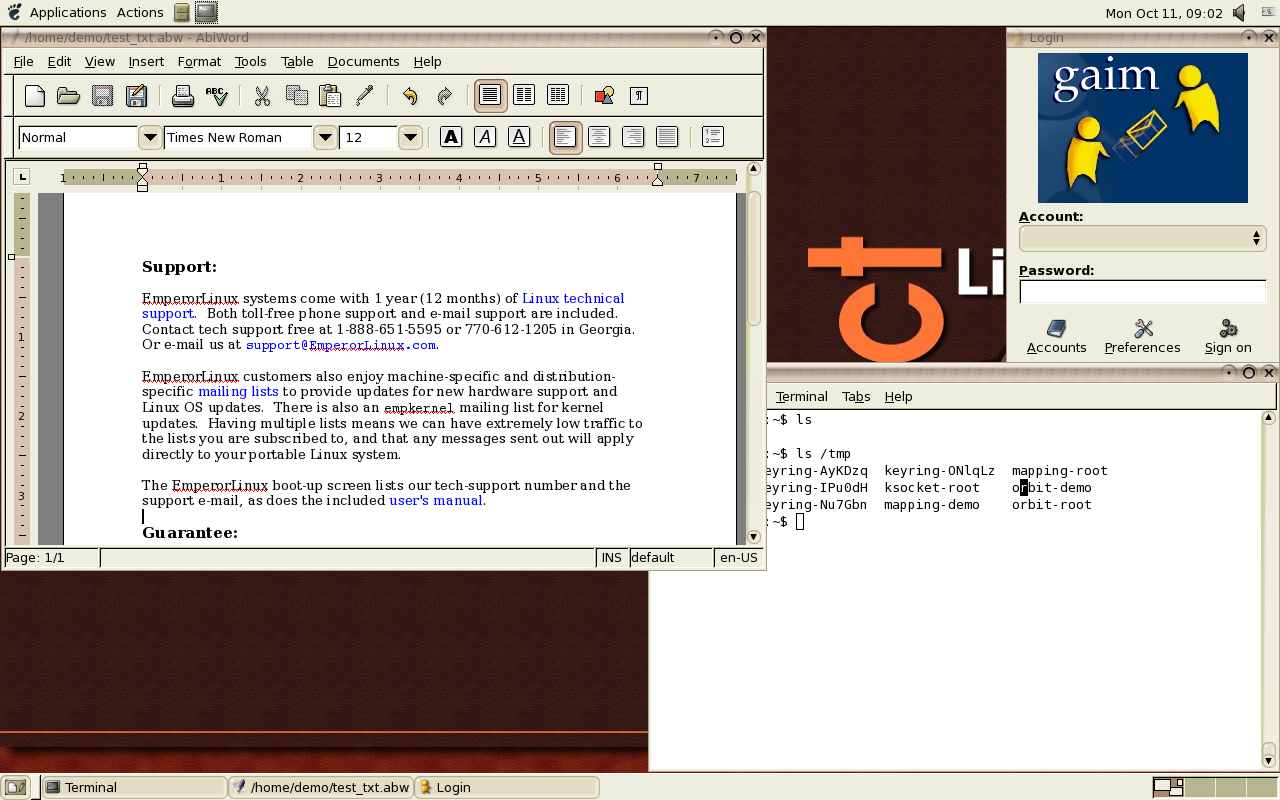
Task: Open the Actions menu in top panel
Action: click(x=140, y=13)
